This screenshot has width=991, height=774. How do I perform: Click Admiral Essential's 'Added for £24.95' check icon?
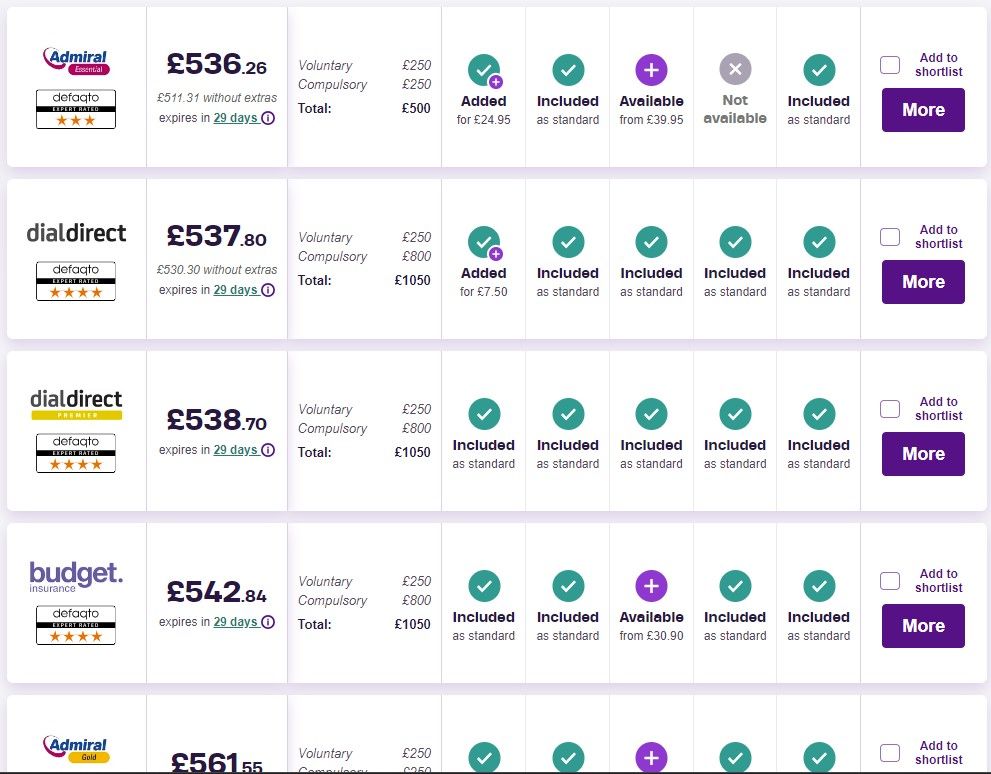(484, 70)
